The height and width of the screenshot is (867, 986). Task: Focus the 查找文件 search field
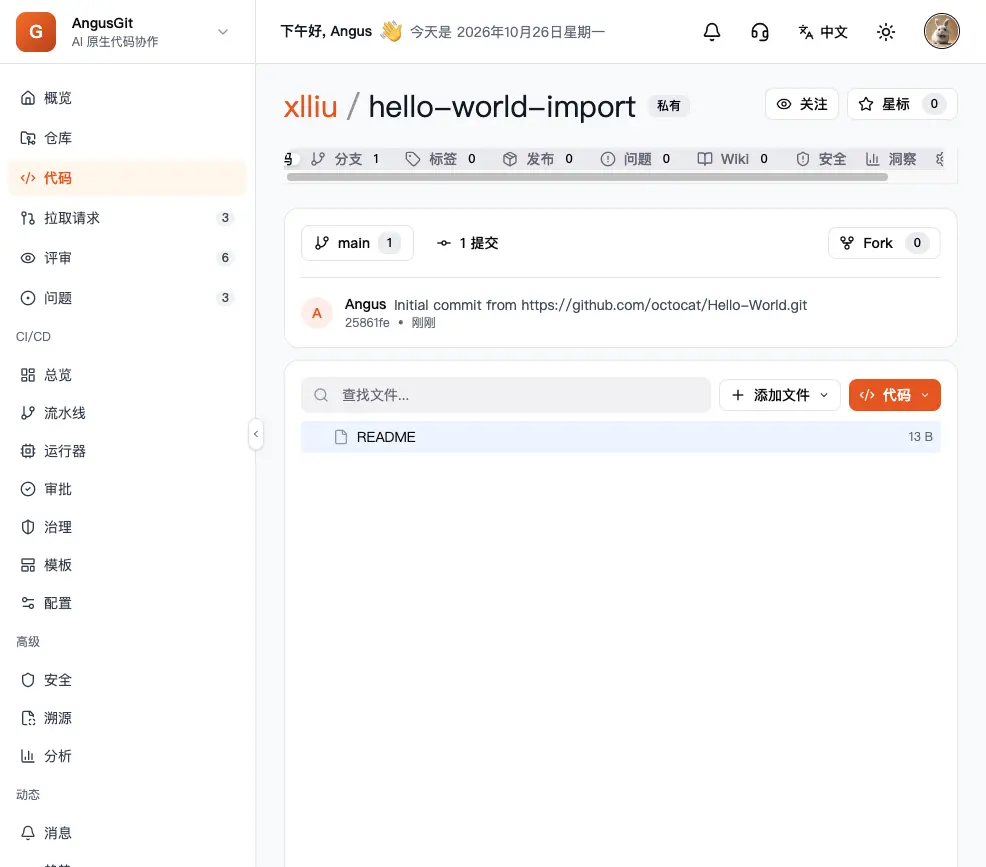pos(506,395)
